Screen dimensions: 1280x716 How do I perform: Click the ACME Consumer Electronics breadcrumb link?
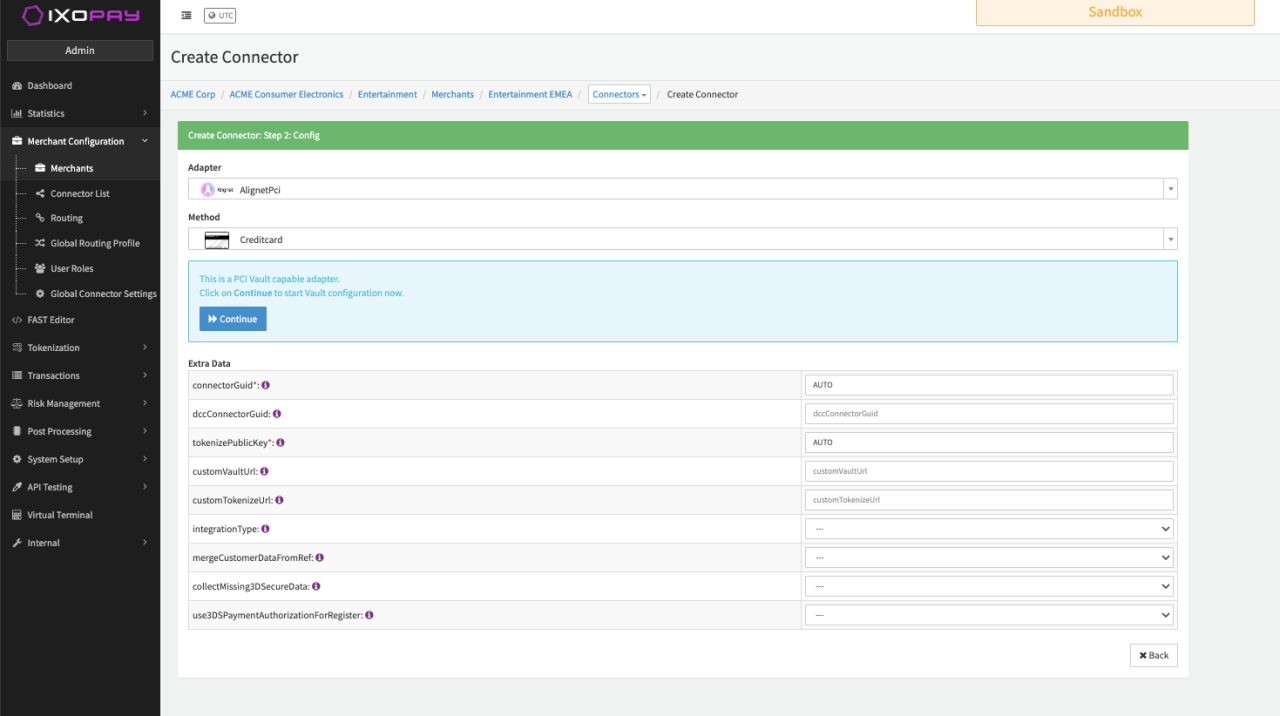coord(286,94)
